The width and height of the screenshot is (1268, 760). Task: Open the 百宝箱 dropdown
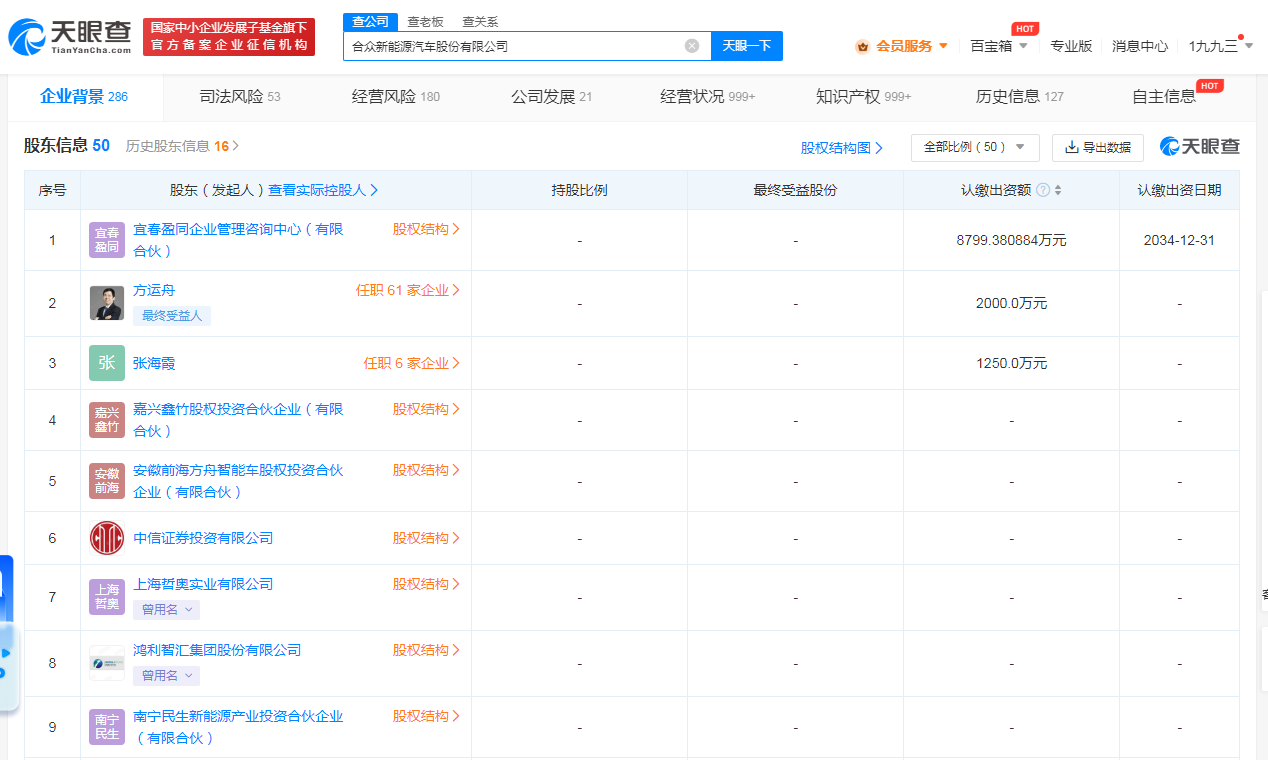tap(997, 46)
